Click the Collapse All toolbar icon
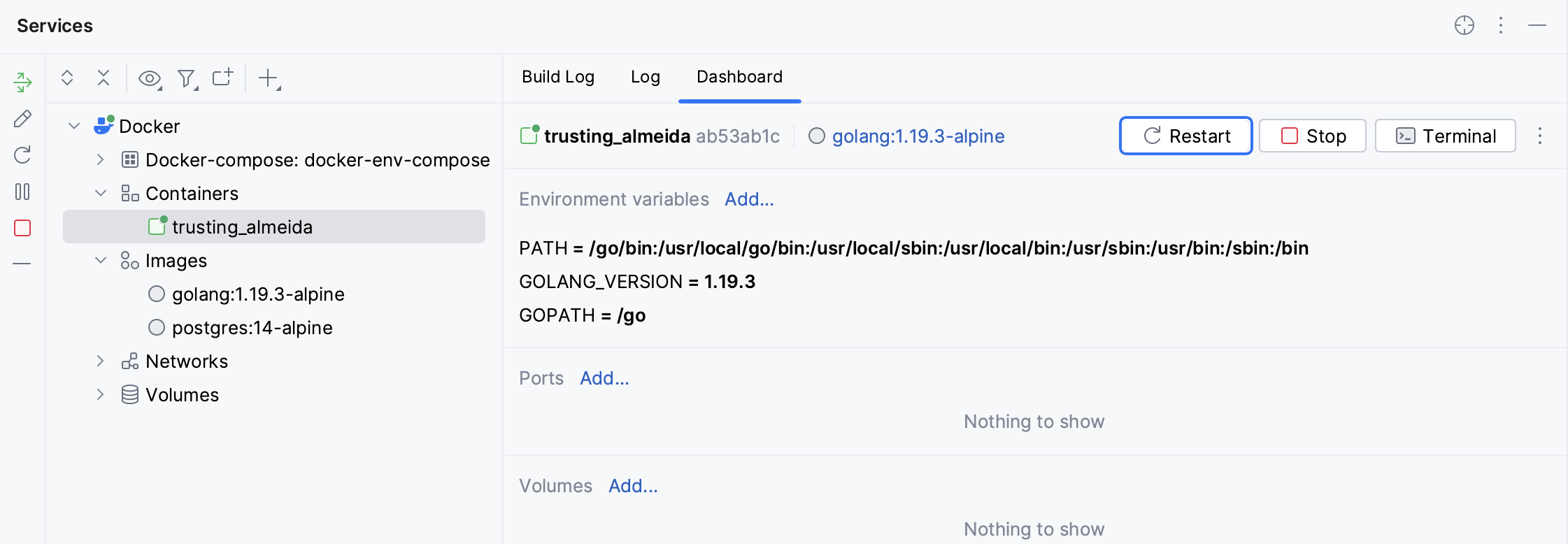The image size is (1568, 544). [x=104, y=78]
